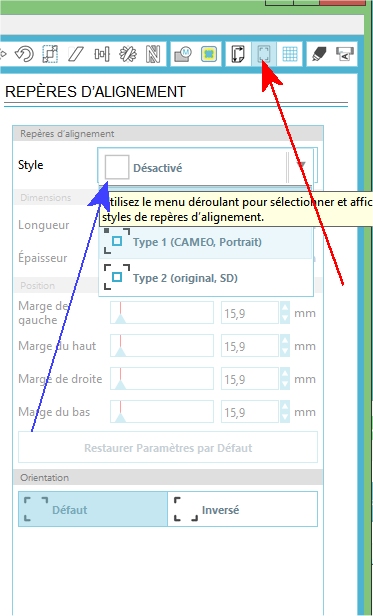Click the REPÈRES D'ALIGNEMENT panel title
Viewport: 373px width, 616px height.
coord(95,92)
